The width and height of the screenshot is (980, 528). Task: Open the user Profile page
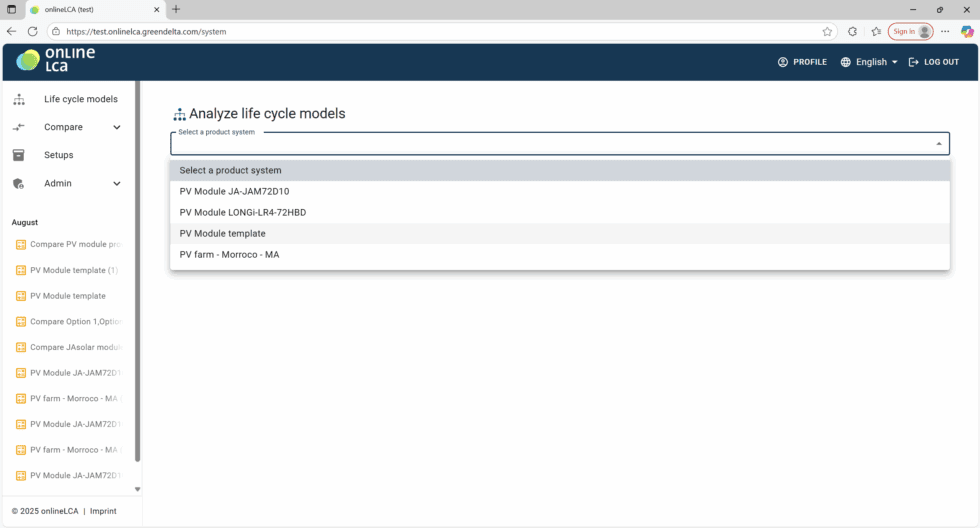click(802, 62)
